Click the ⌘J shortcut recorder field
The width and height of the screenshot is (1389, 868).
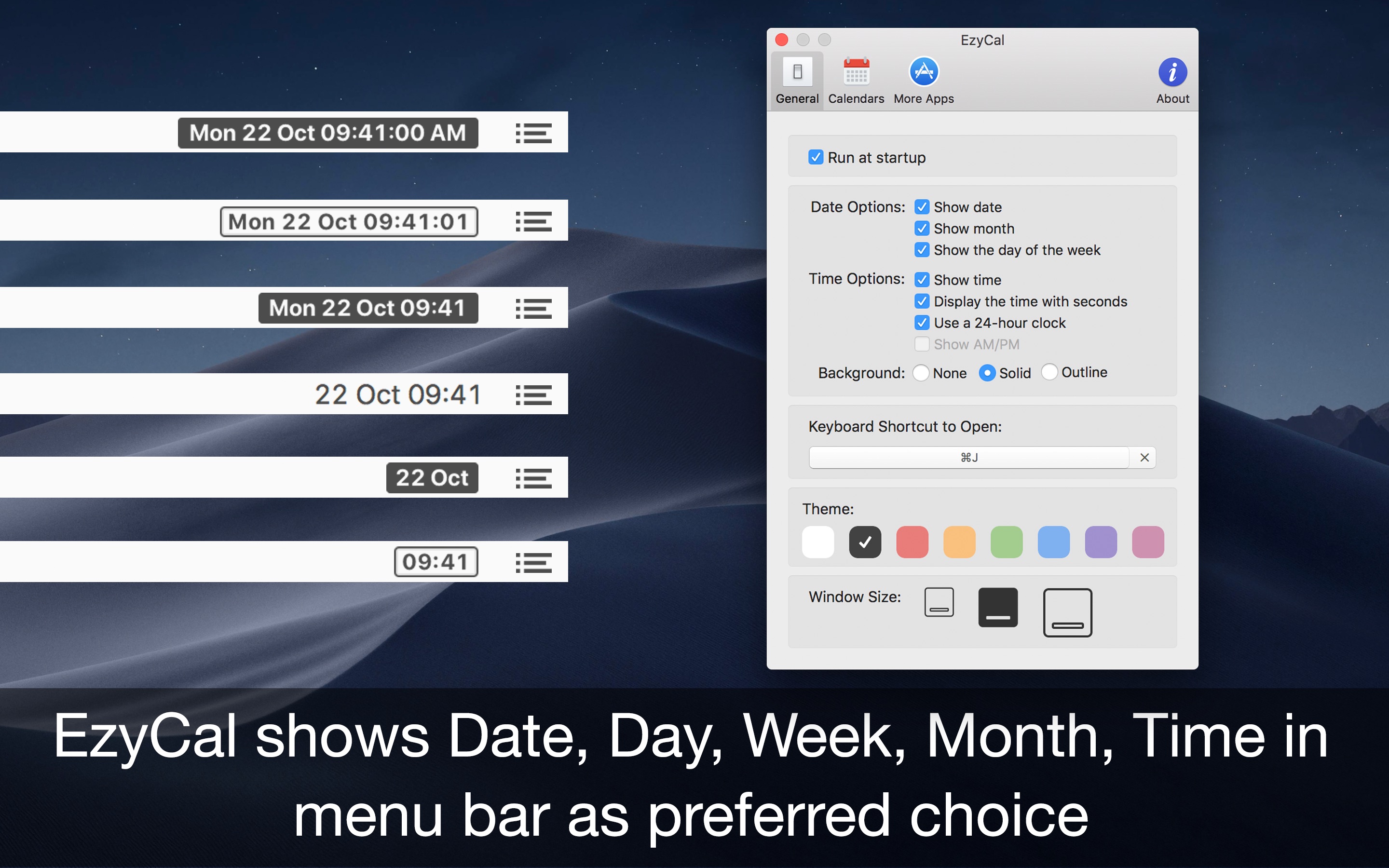[968, 458]
